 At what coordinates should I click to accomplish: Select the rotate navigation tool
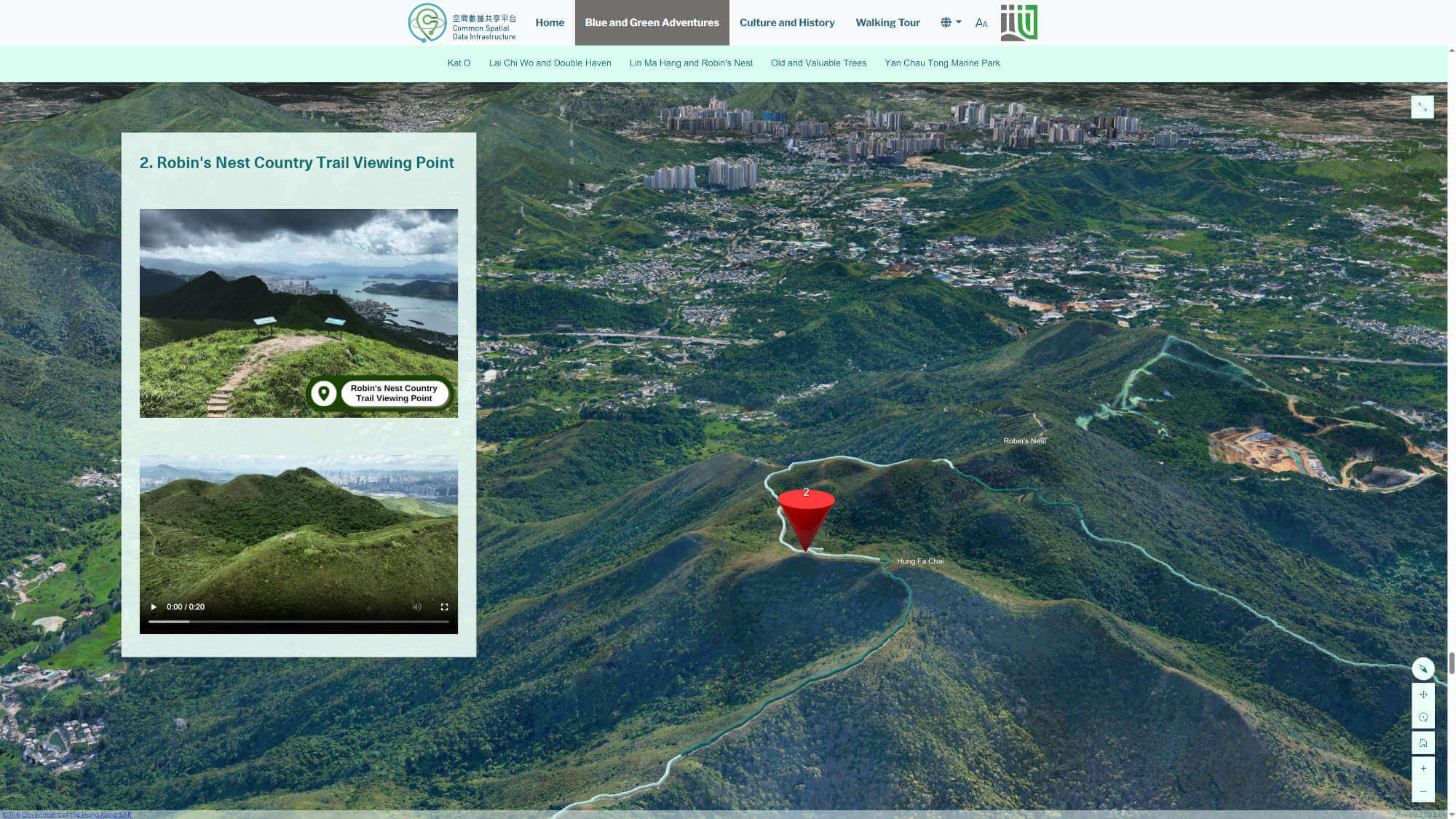(x=1423, y=718)
